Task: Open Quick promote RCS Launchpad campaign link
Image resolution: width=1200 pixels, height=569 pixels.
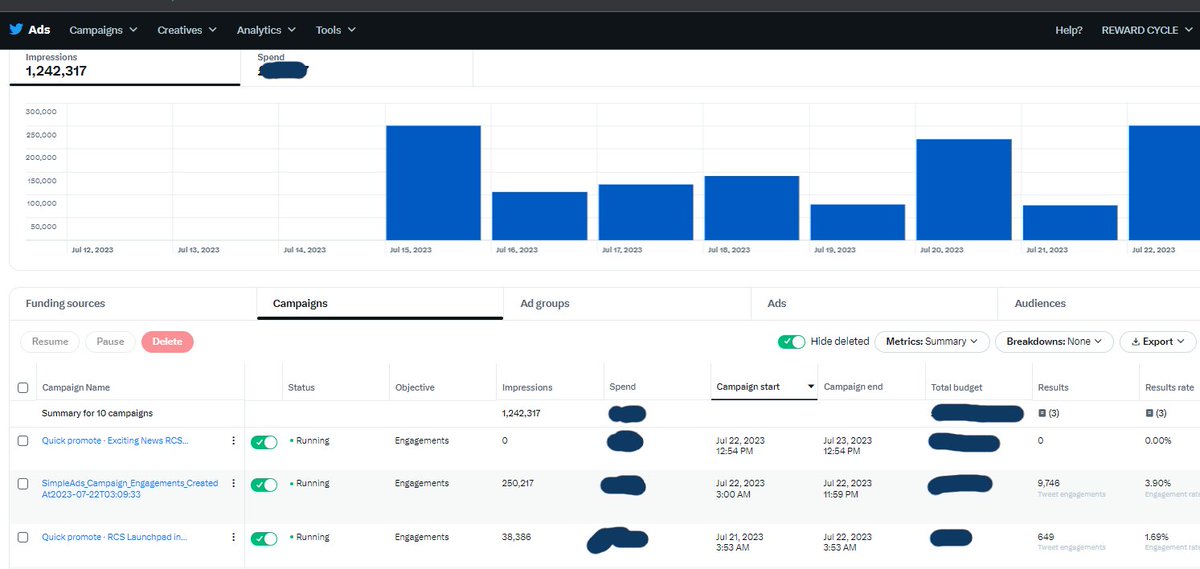Action: 114,537
